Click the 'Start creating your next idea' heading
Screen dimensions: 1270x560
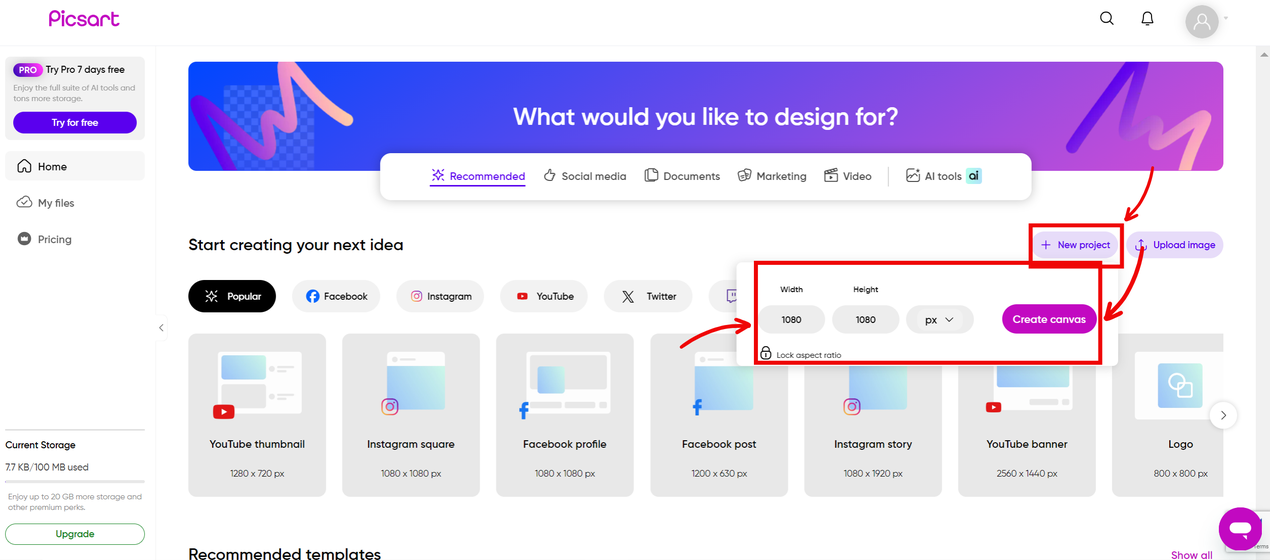[296, 245]
